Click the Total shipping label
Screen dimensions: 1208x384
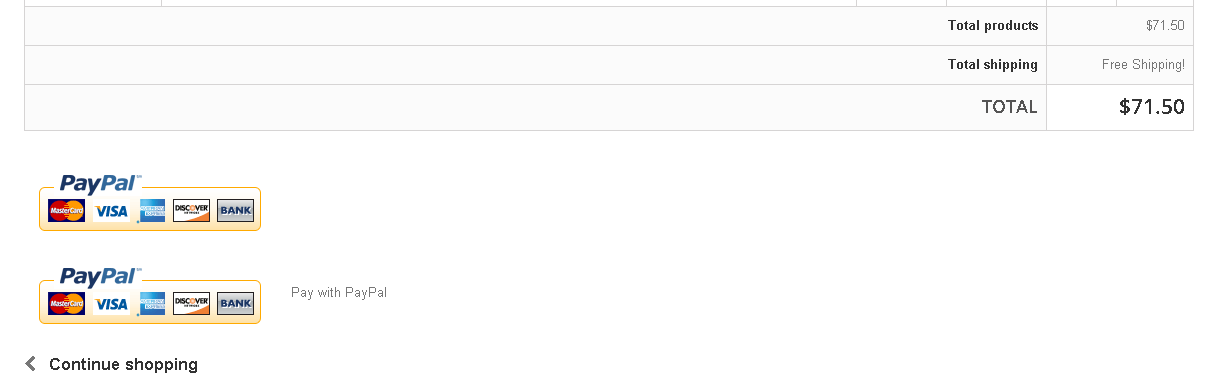tap(993, 65)
